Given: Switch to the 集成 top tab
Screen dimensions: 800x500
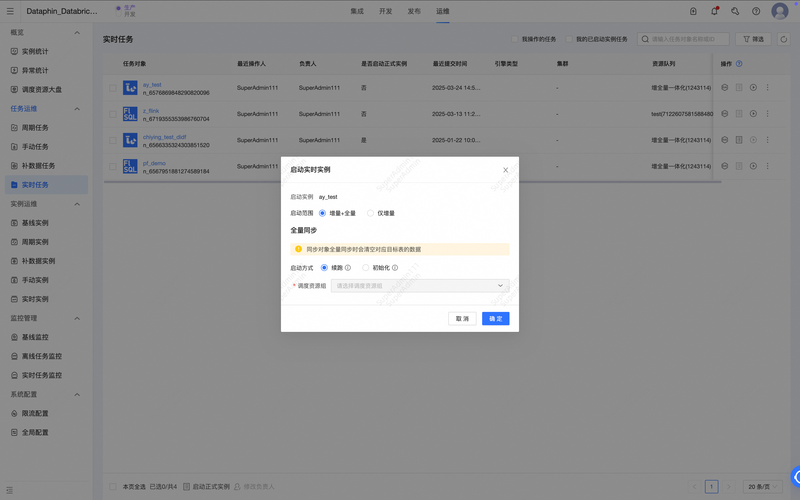Looking at the screenshot, I should tap(357, 11).
